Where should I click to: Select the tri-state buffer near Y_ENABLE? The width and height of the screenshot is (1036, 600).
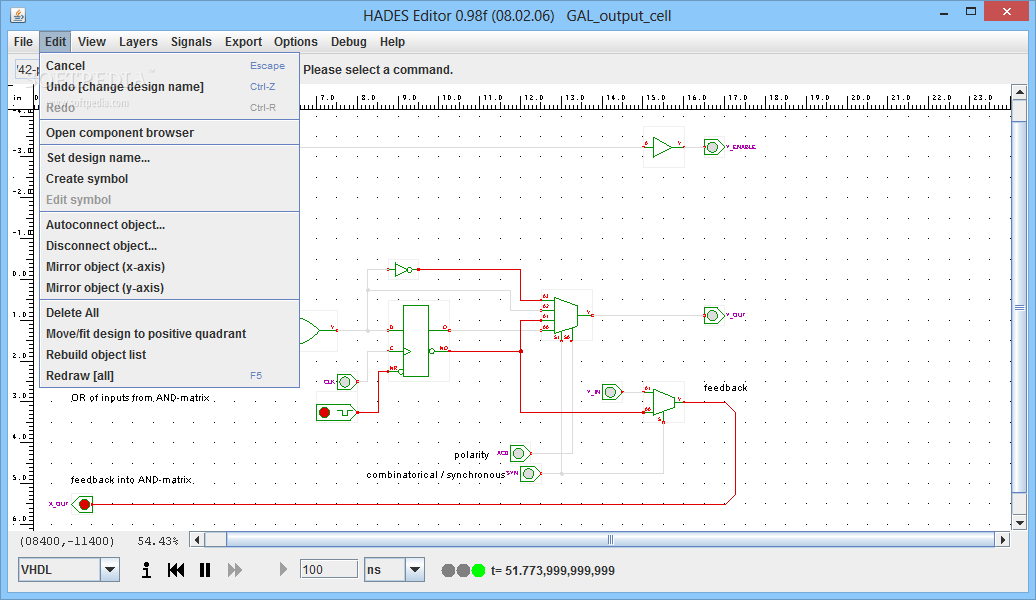pyautogui.click(x=663, y=147)
